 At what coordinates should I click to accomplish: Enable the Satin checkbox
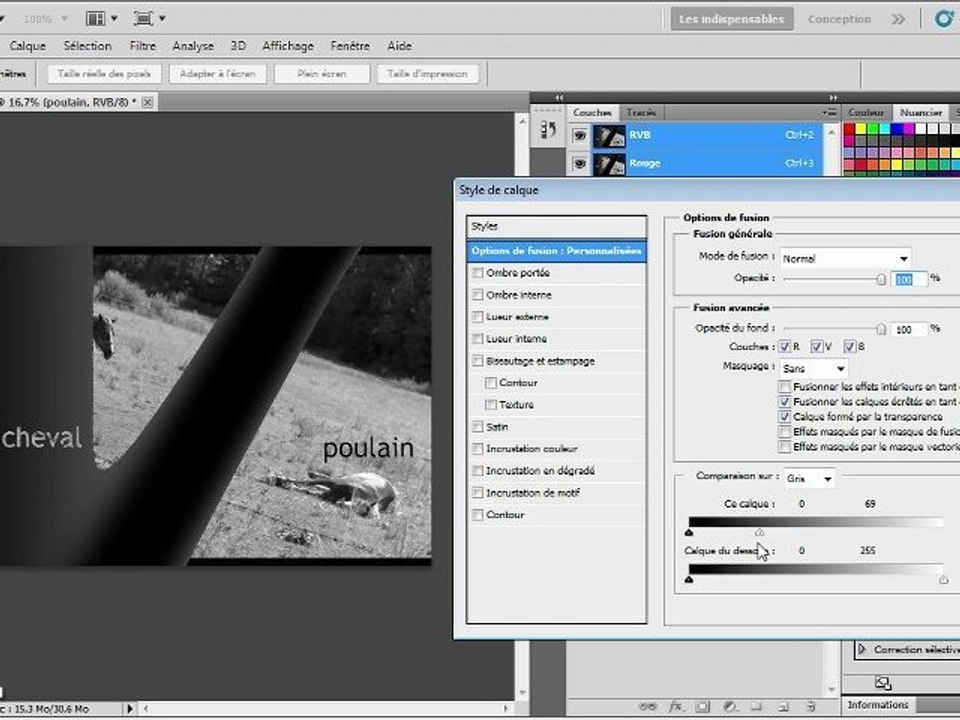478,426
